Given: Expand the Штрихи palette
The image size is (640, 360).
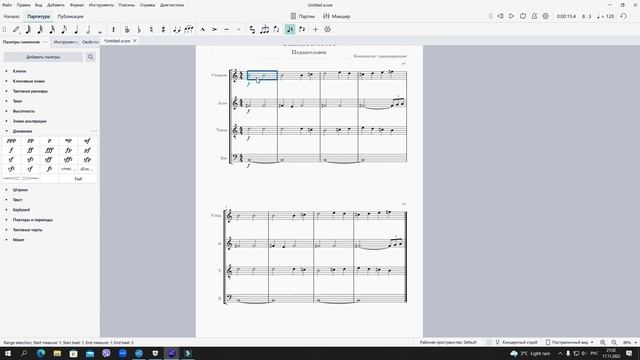Looking at the screenshot, I should (6, 190).
